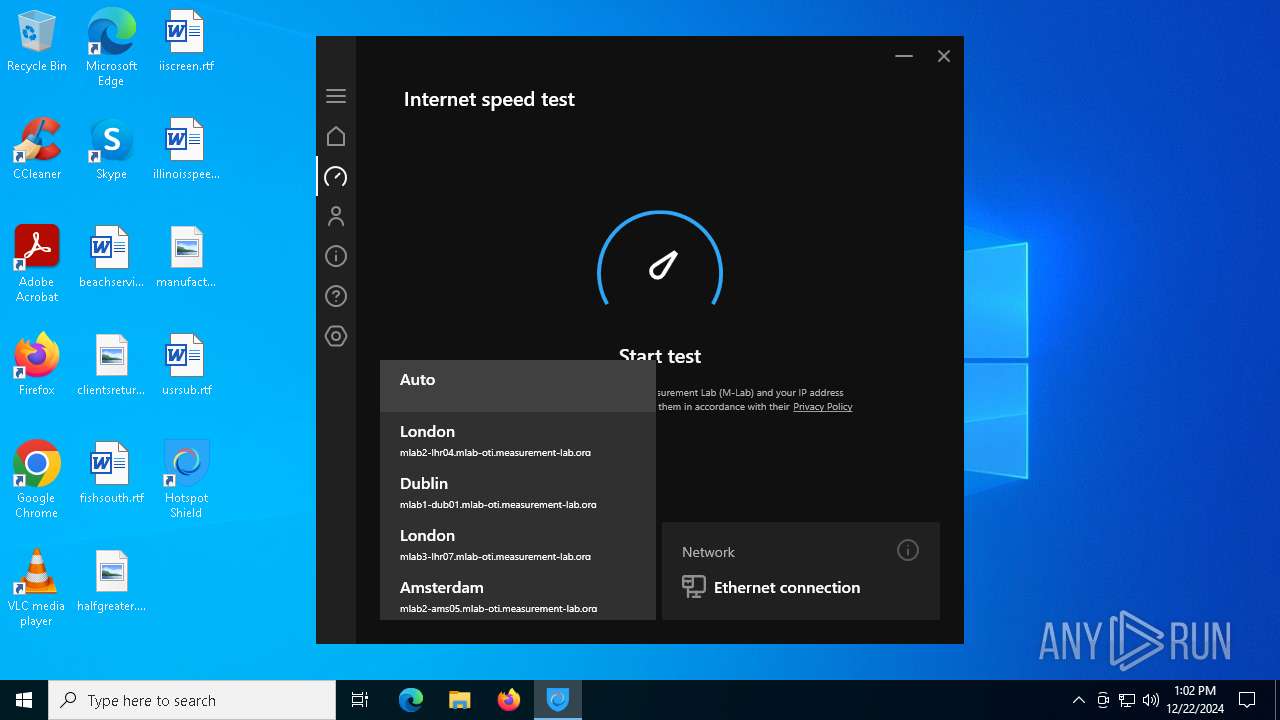Open the volume speaker tray icon
The height and width of the screenshot is (720, 1280).
click(1151, 700)
